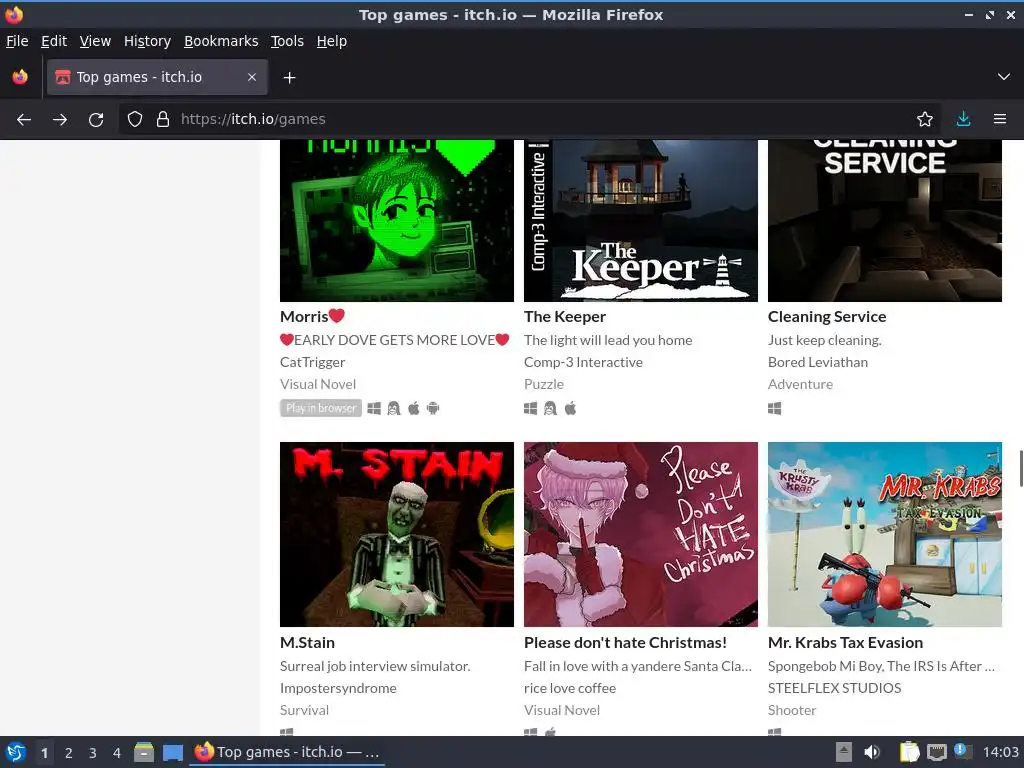Open Firefox hamburger application menu
This screenshot has width=1024, height=768.
(x=1000, y=119)
